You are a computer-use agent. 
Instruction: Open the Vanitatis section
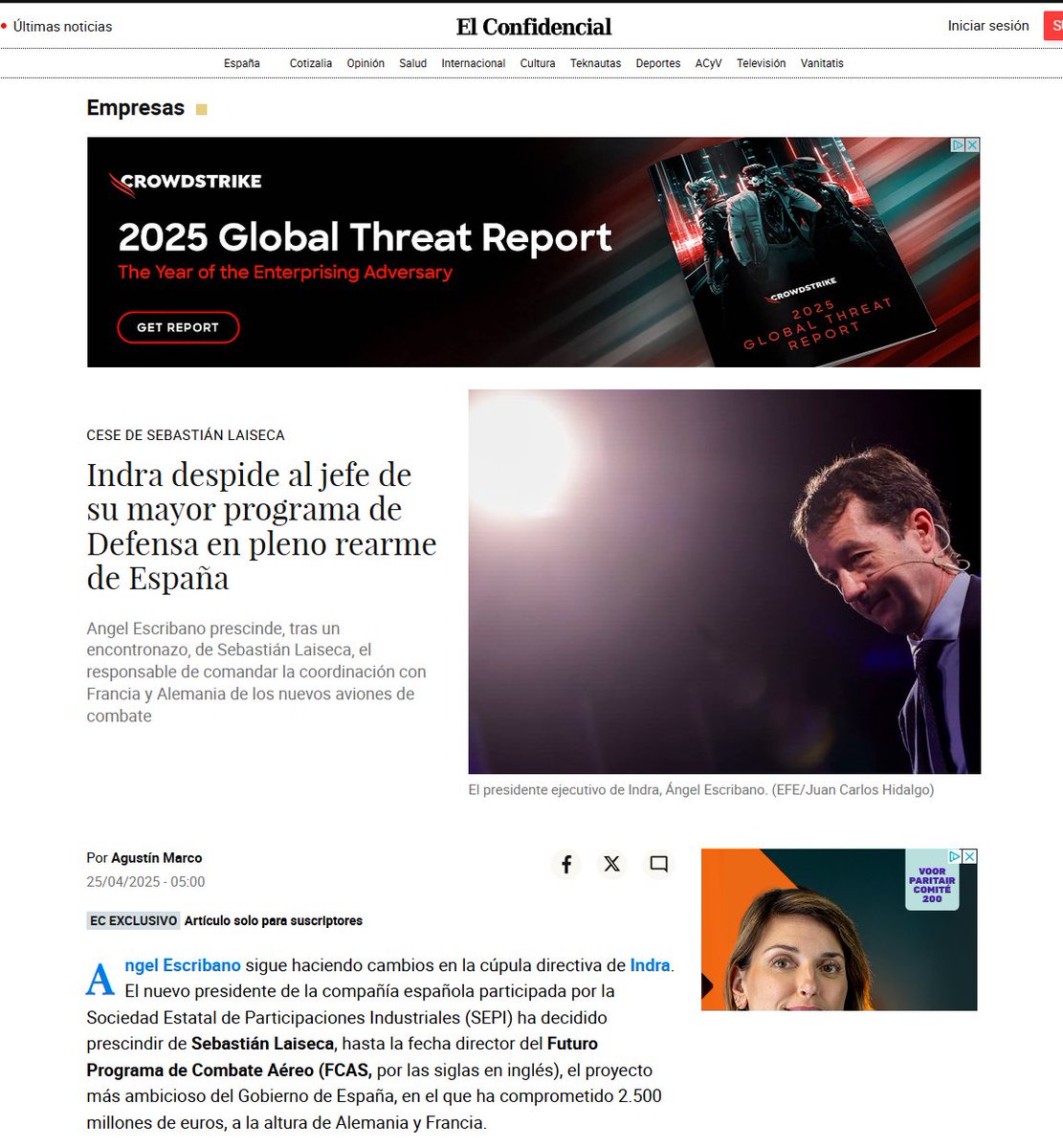pyautogui.click(x=822, y=63)
